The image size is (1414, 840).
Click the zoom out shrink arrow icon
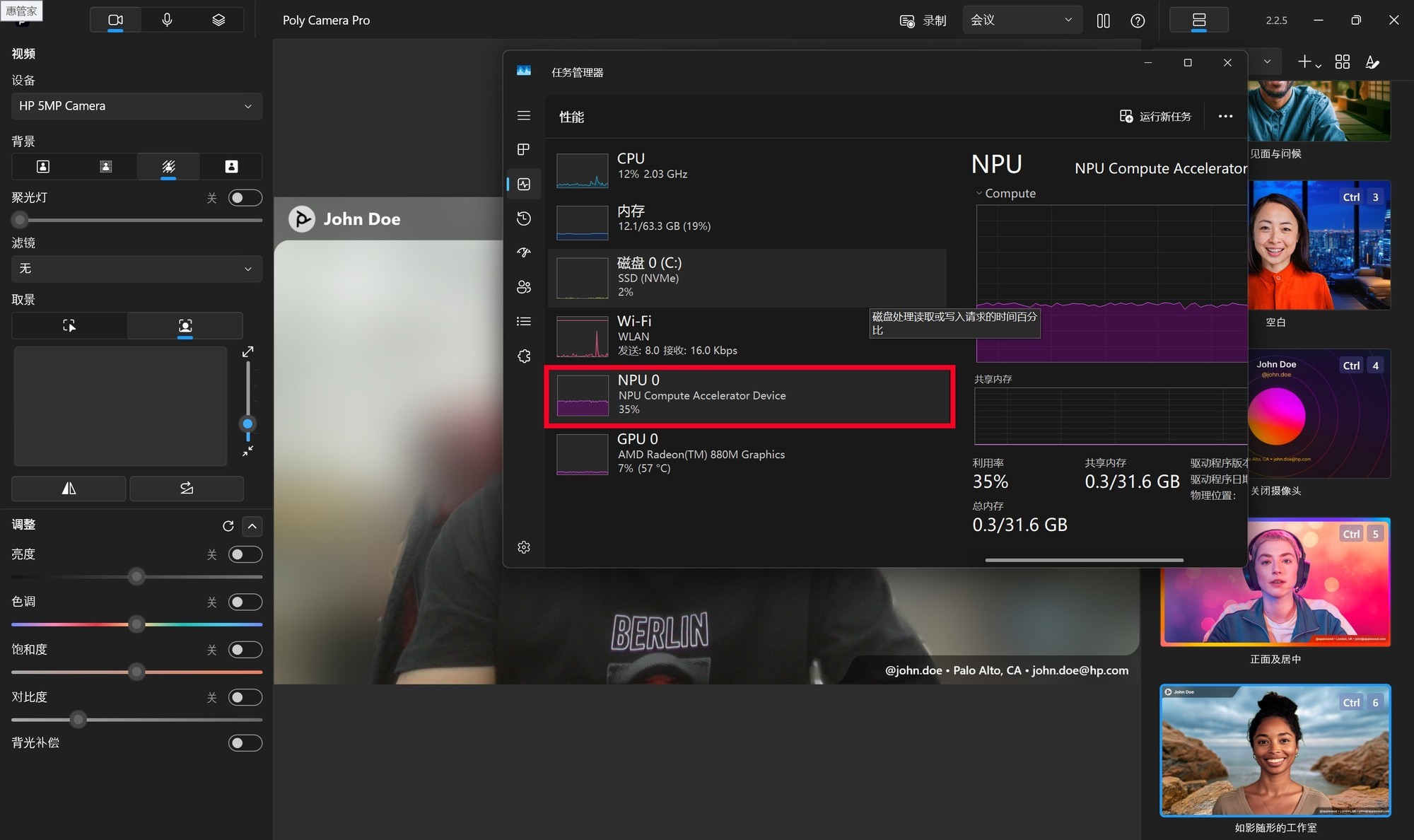pyautogui.click(x=248, y=451)
